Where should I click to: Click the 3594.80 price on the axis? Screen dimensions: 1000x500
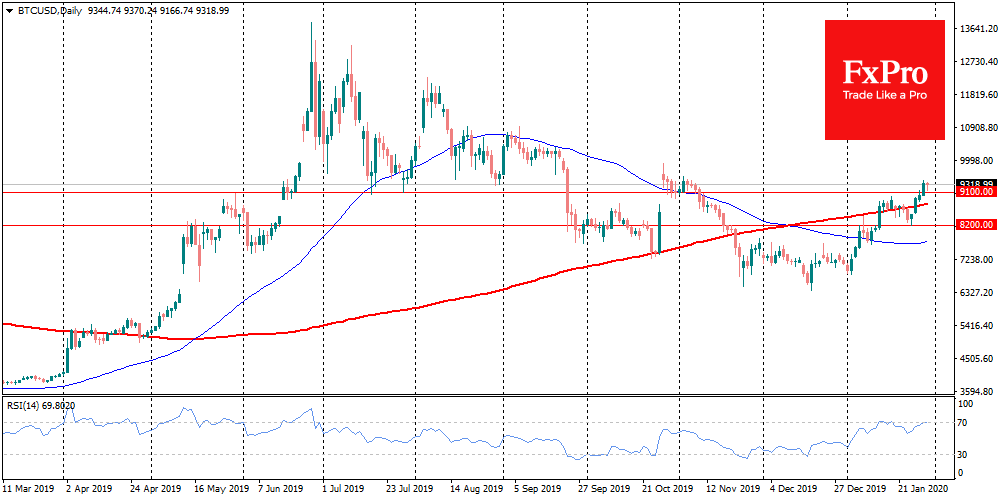click(x=976, y=392)
